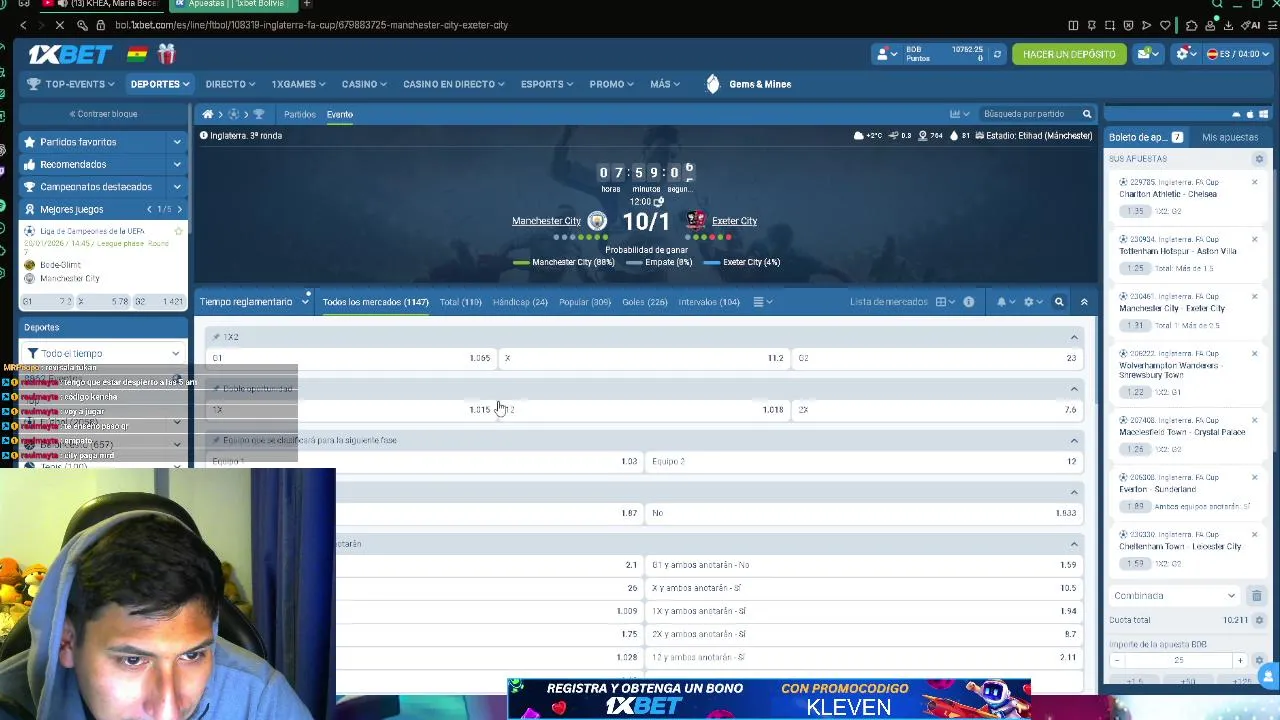This screenshot has height=720, width=1280.
Task: Open the markets settings gear
Action: click(x=1033, y=302)
